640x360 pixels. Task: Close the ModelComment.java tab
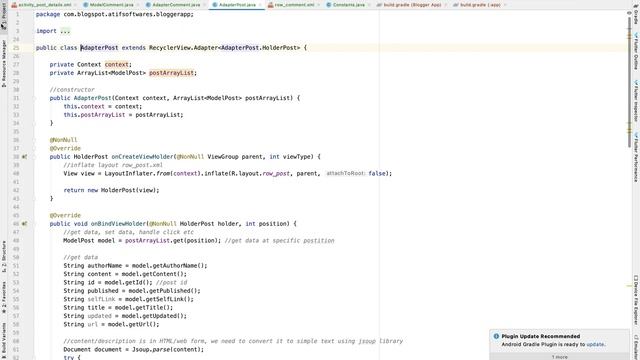138,5
